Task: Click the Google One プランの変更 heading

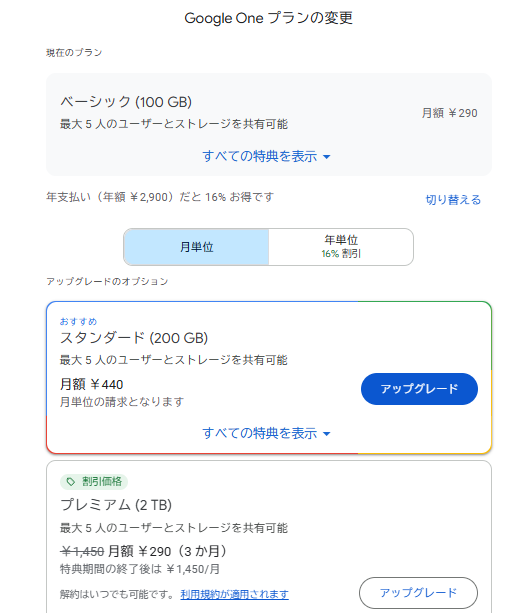Action: click(268, 18)
